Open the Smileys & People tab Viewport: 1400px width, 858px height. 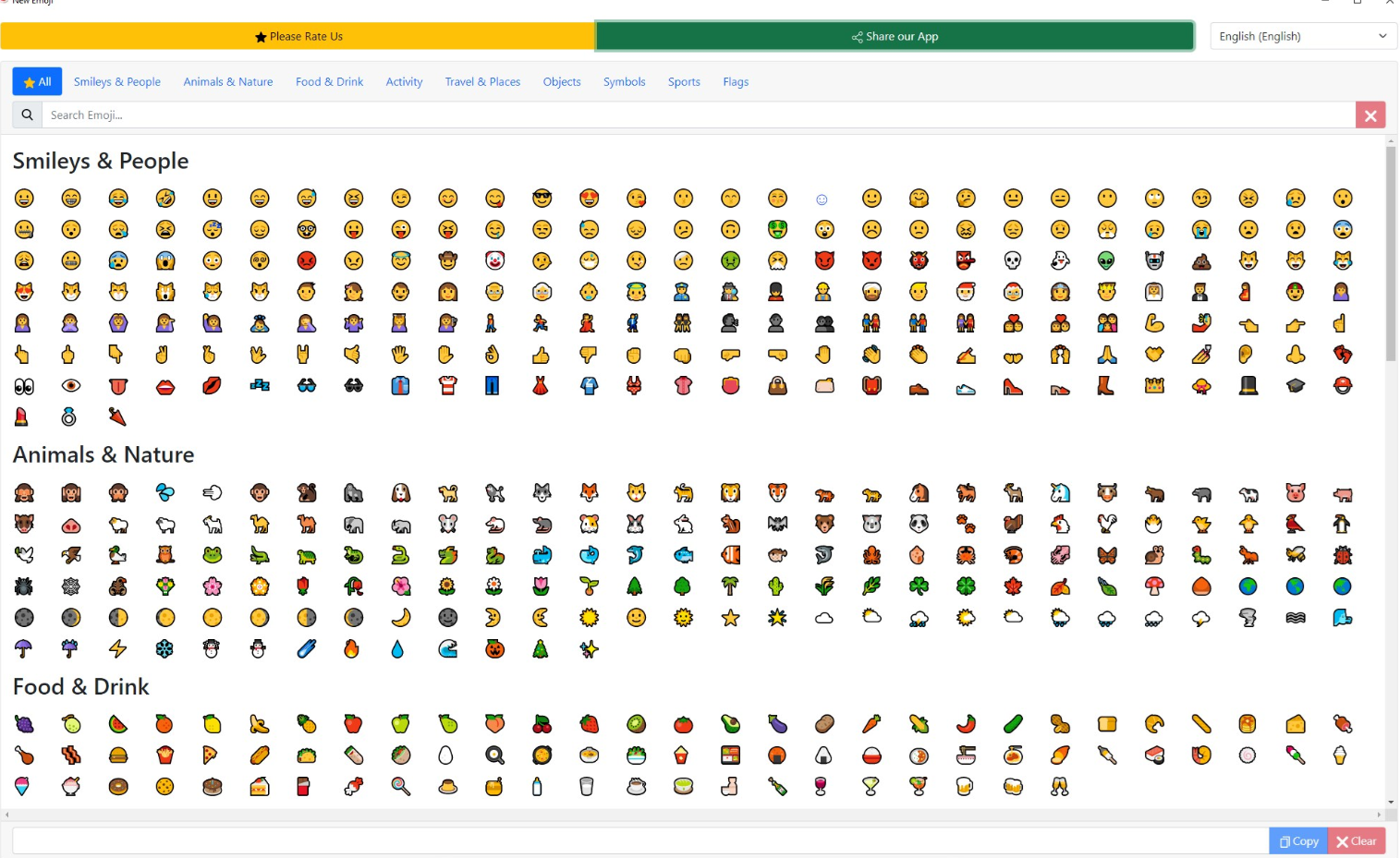[x=117, y=81]
